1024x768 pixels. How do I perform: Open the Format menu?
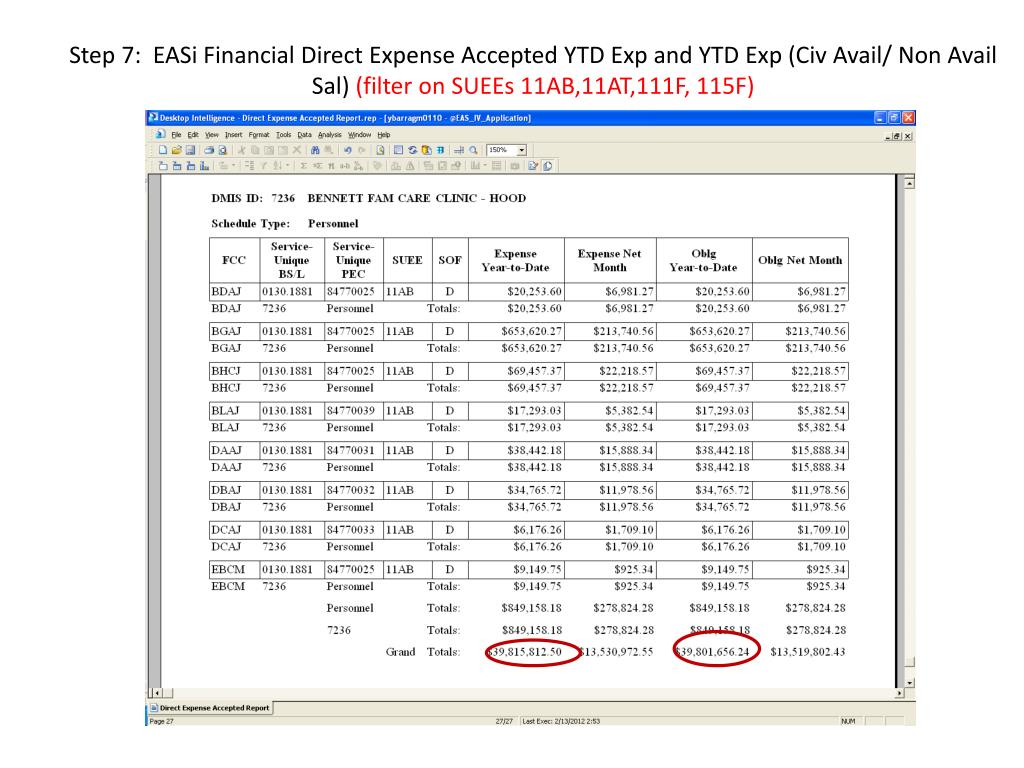[x=259, y=135]
